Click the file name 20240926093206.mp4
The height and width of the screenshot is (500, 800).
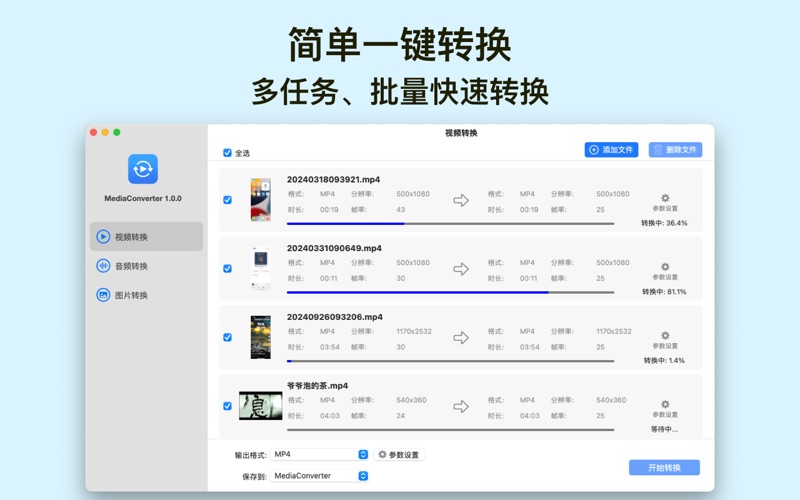(x=335, y=317)
